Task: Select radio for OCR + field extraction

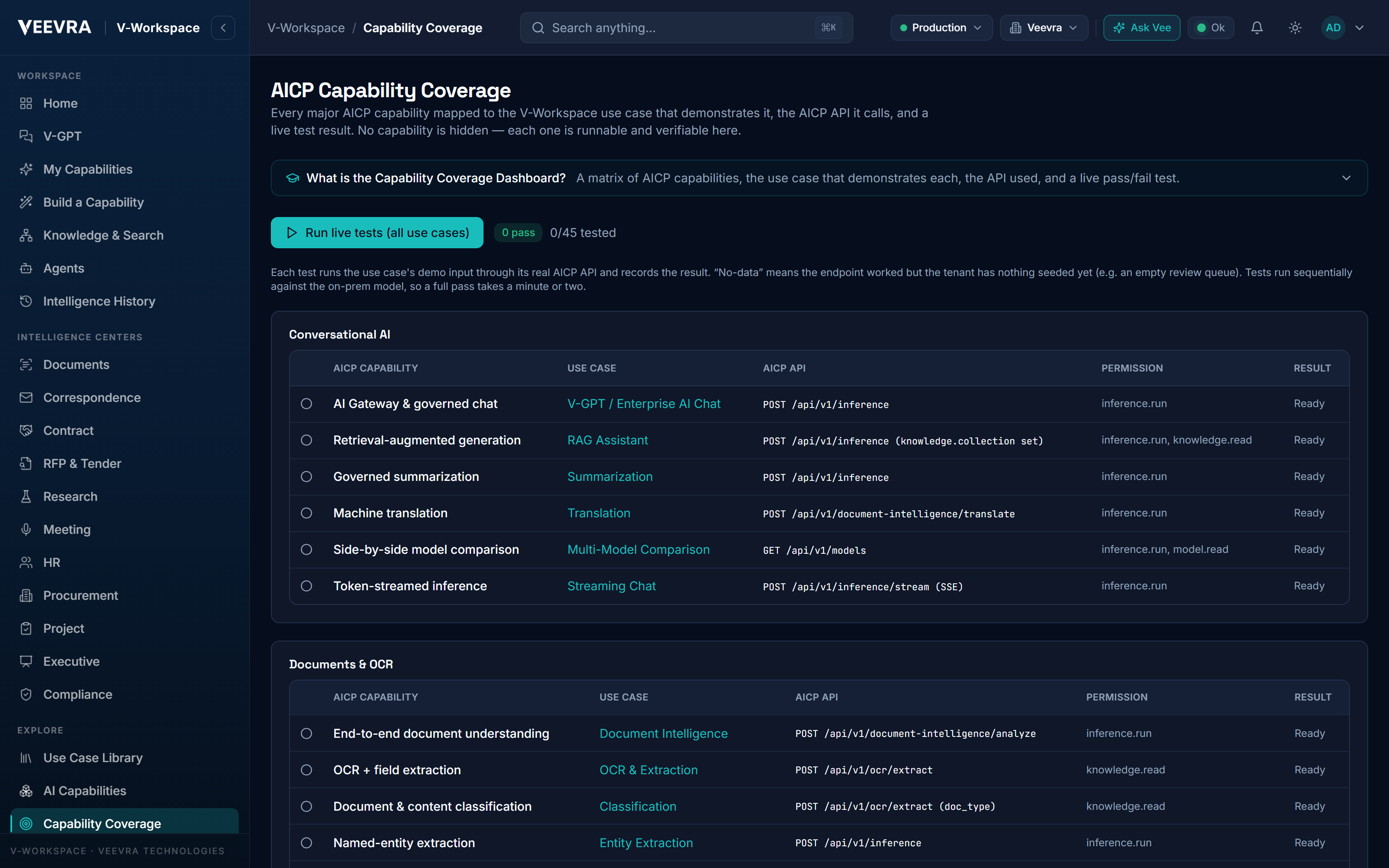Action: (306, 770)
